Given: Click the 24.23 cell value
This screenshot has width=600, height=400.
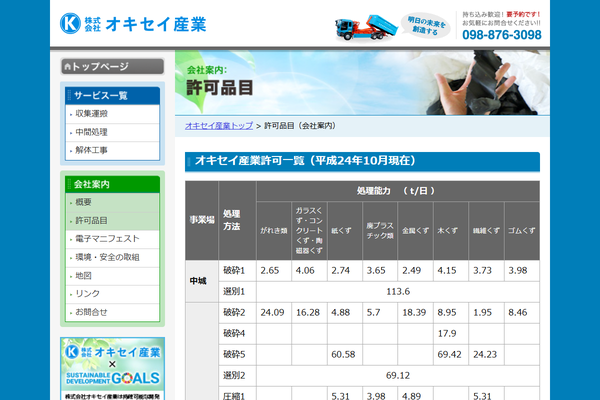Looking at the screenshot, I should pos(485,355).
